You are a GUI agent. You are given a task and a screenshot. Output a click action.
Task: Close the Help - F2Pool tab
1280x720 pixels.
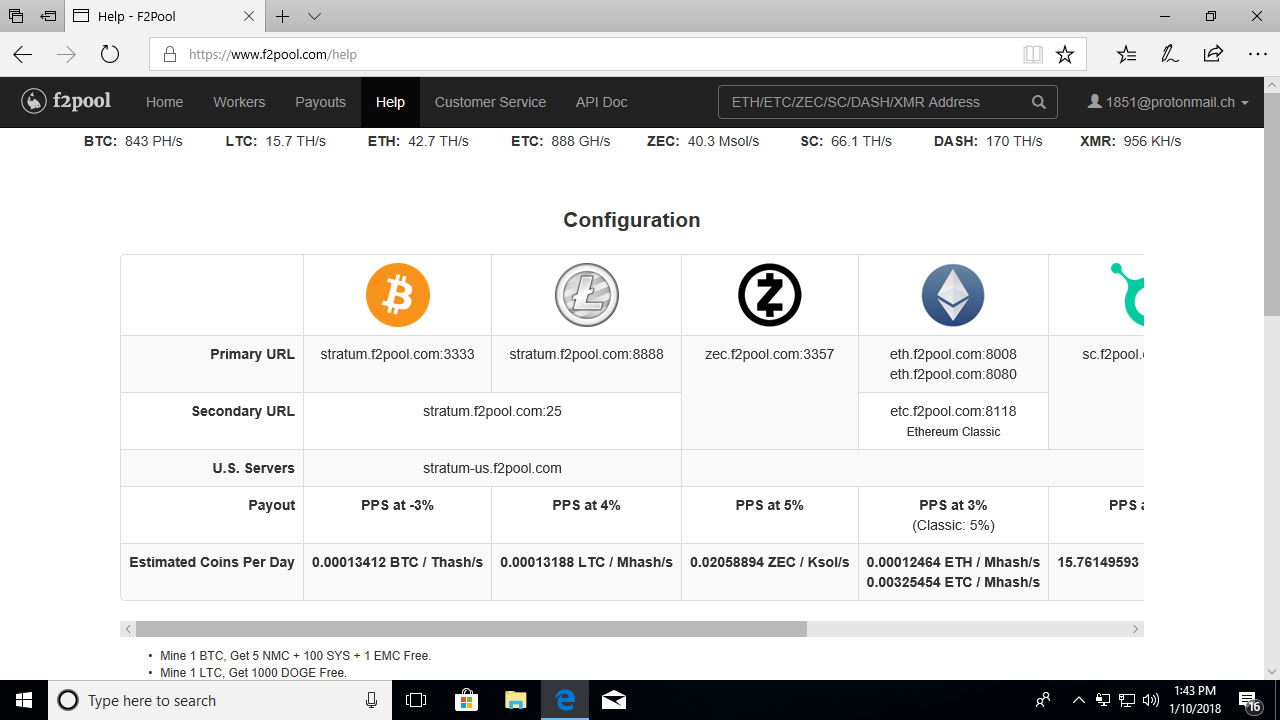[249, 16]
